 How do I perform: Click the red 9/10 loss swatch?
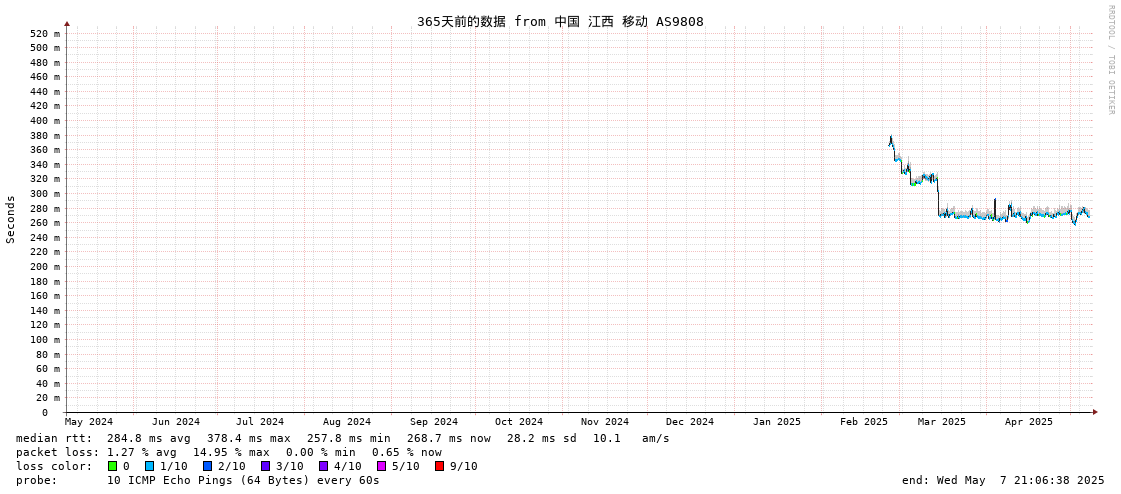tap(439, 466)
